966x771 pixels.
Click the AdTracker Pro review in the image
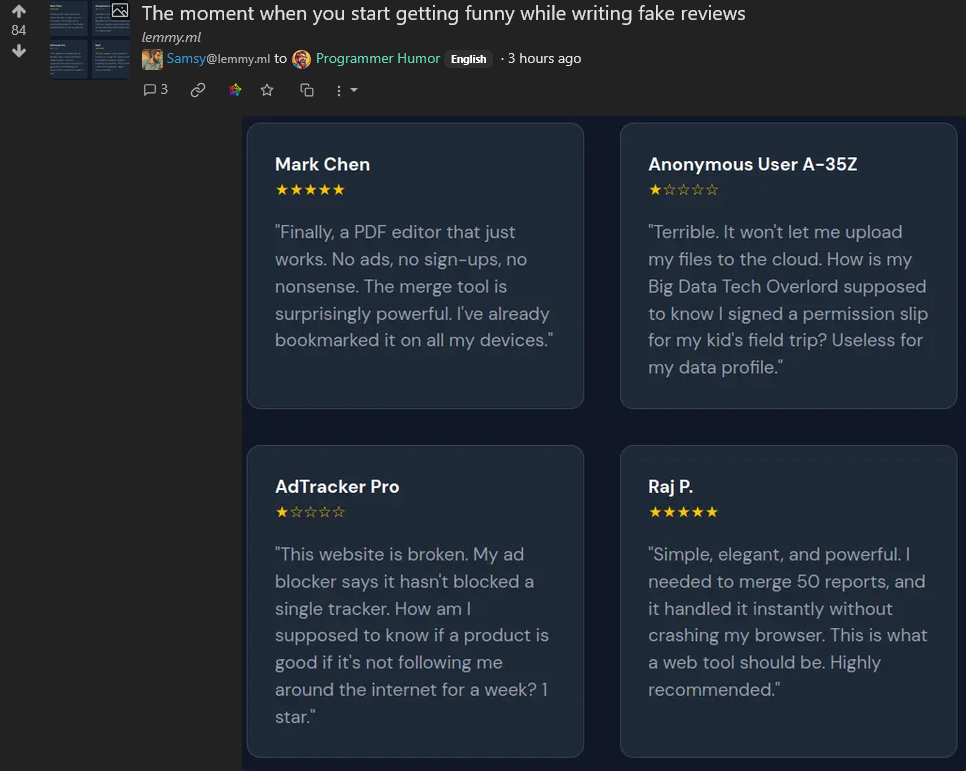click(415, 602)
